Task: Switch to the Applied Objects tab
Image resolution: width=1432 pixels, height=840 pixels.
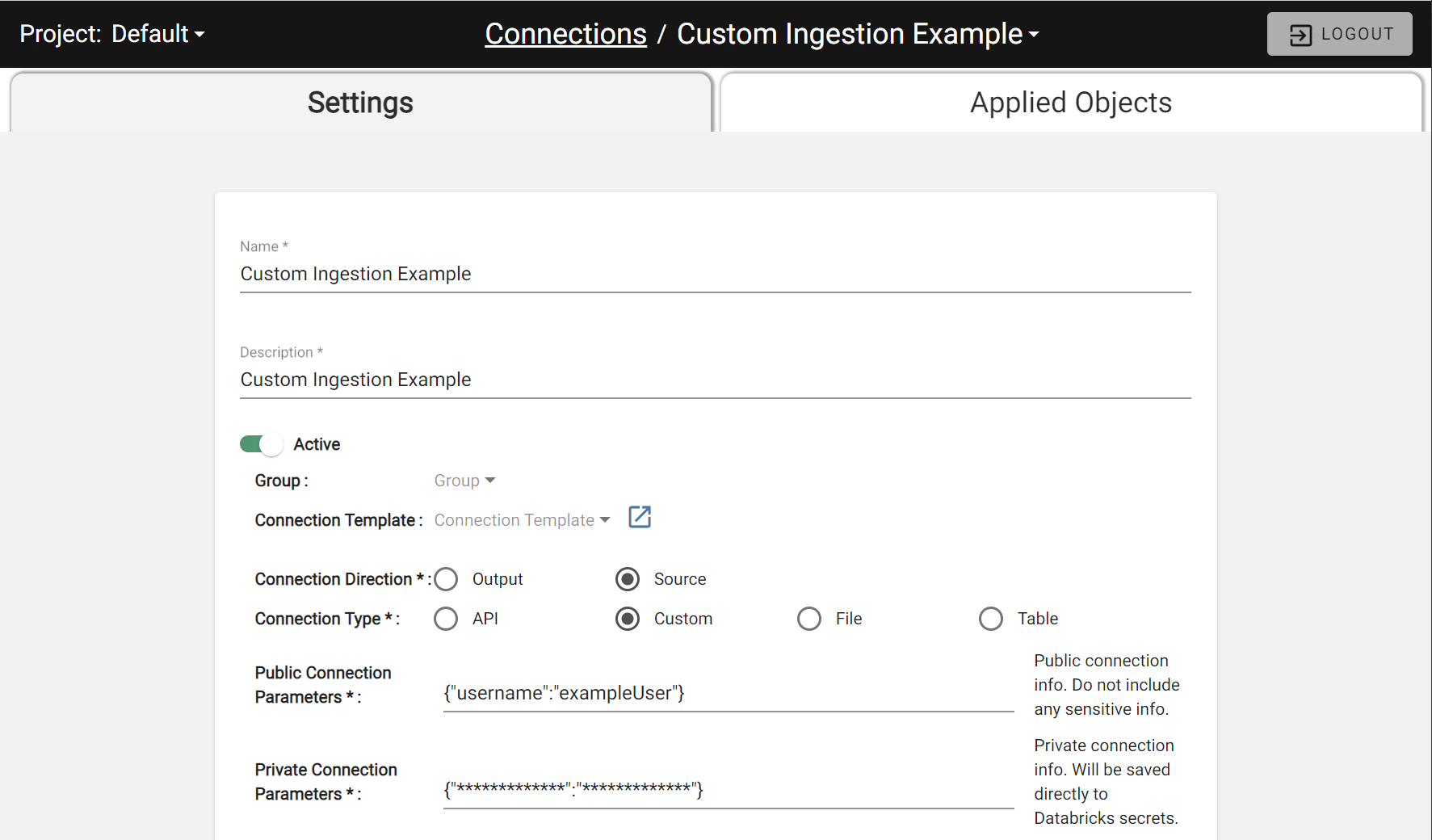Action: [1071, 103]
